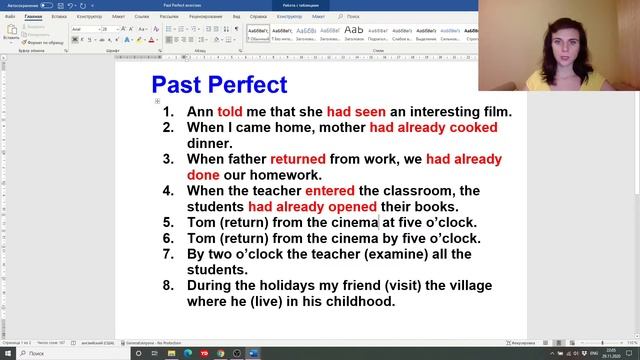
Task: Click the increase font size icon
Action: pyautogui.click(x=124, y=29)
